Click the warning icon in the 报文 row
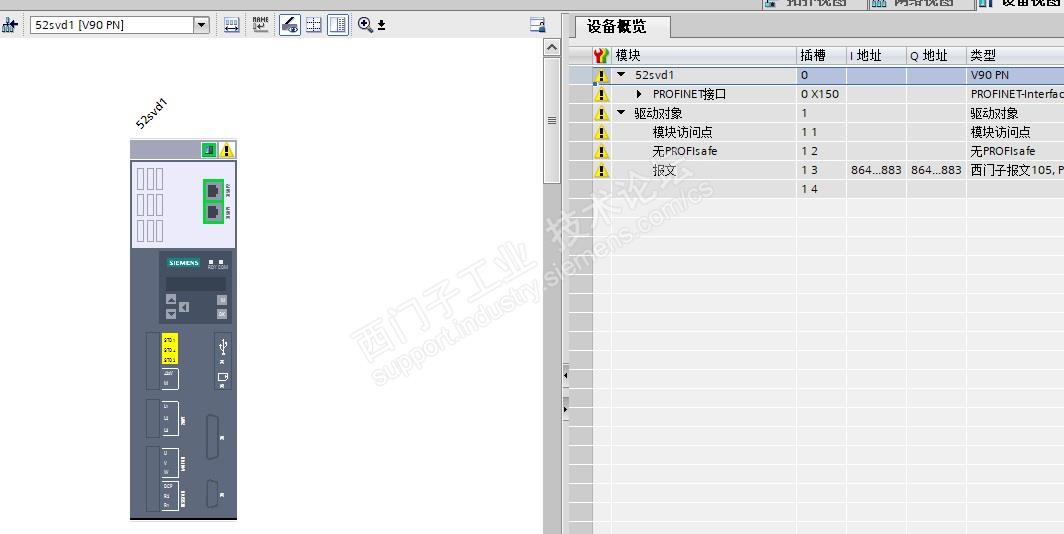 coord(601,170)
